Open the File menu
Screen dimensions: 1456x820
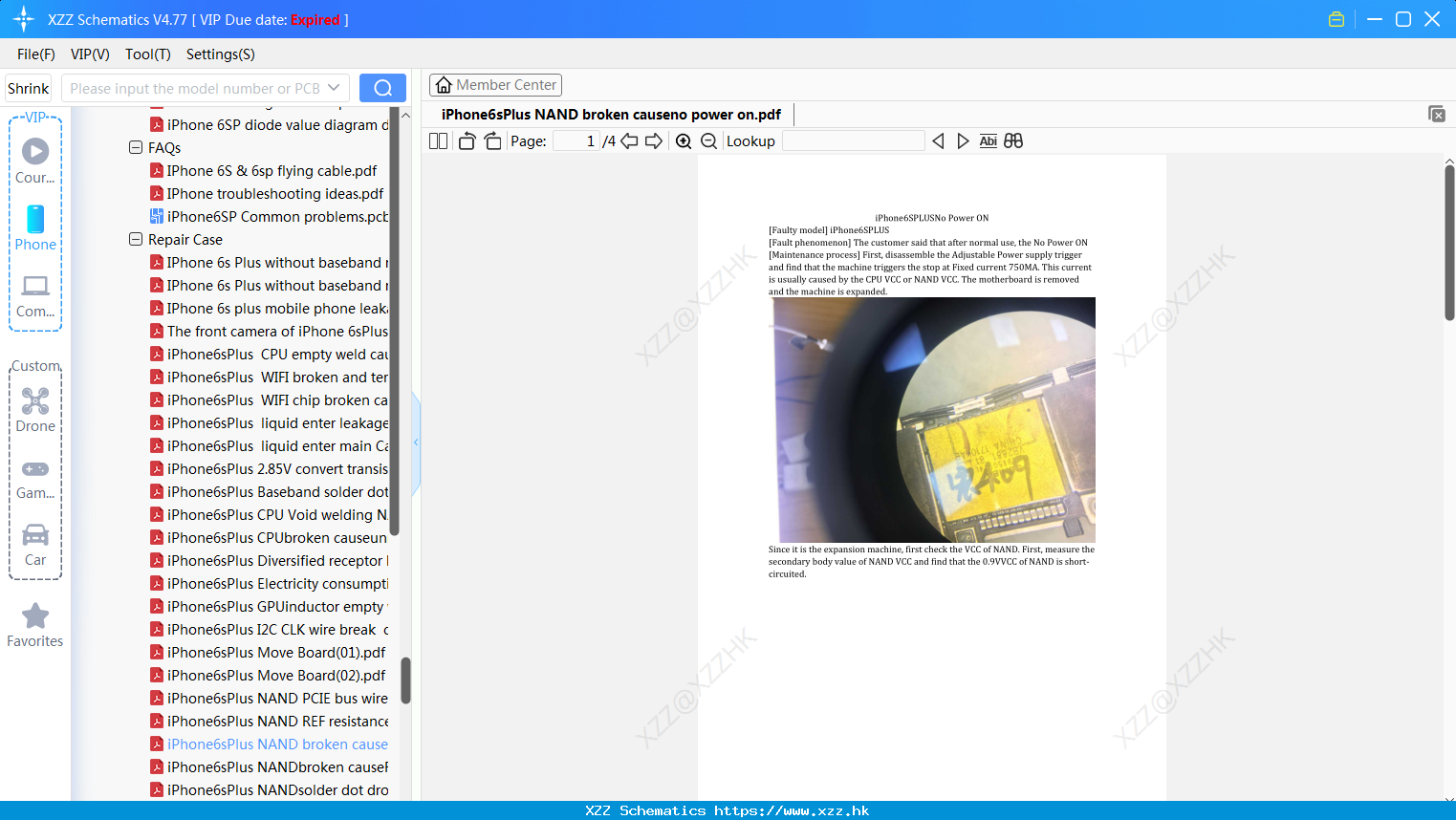[x=35, y=54]
